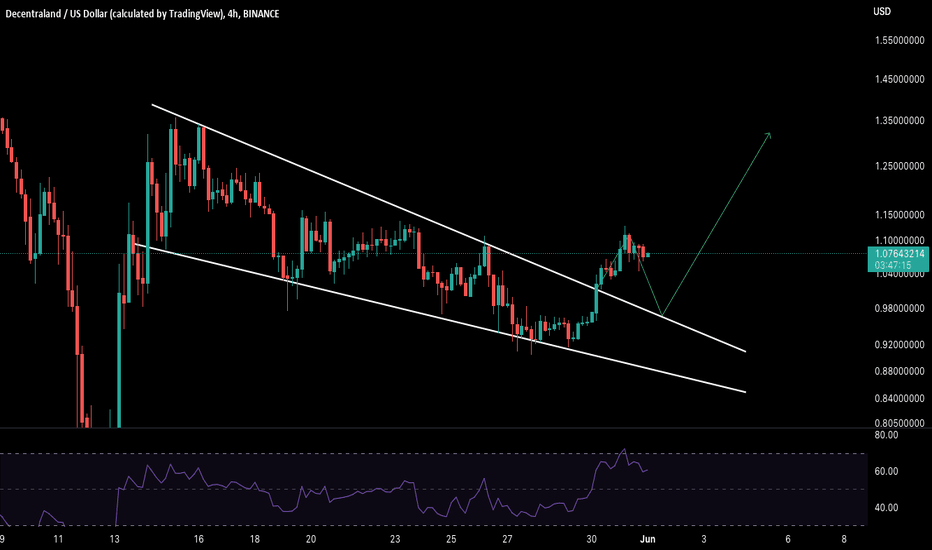
Task: Click date label 23 on time axis
Action: (x=395, y=539)
